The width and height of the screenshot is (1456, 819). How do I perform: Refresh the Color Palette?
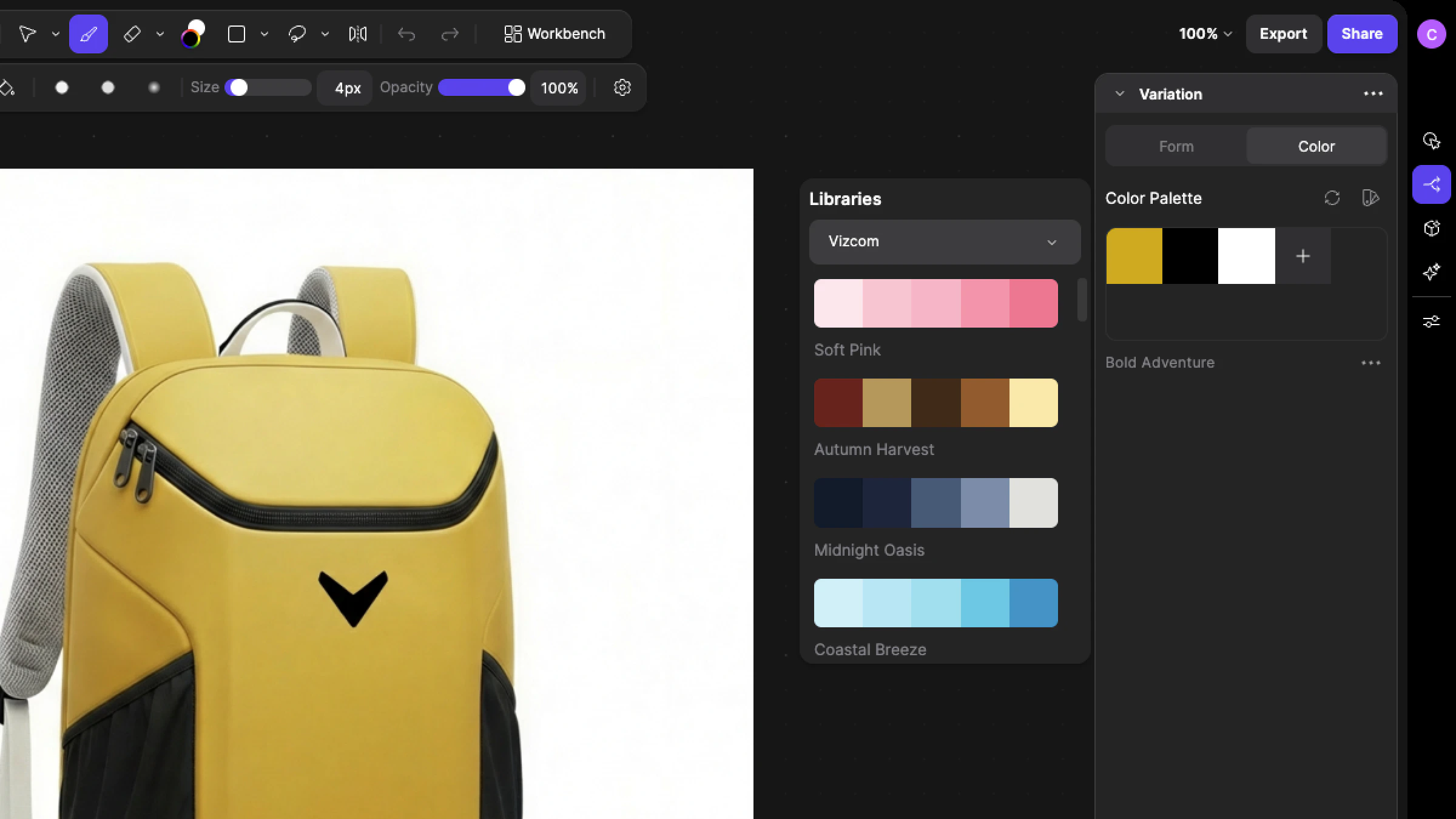tap(1332, 198)
